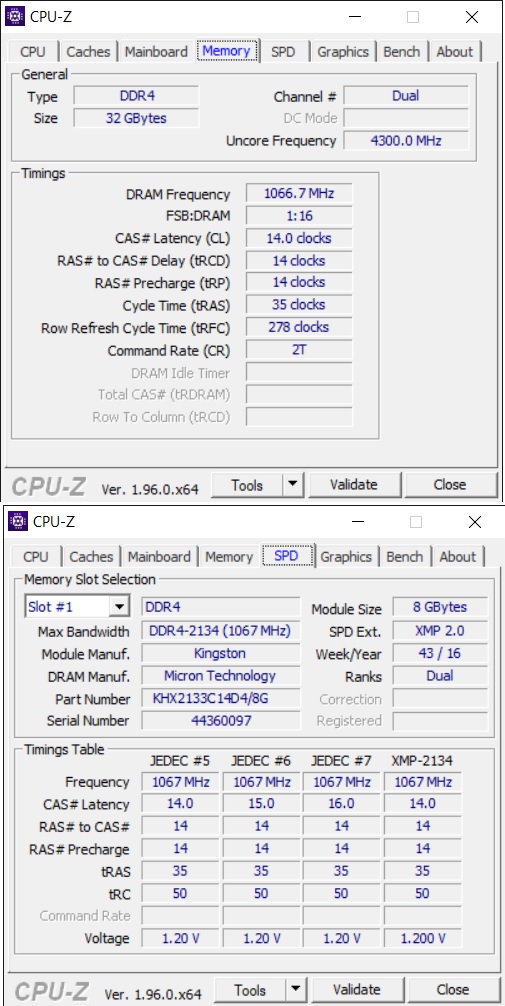
Task: Select the 1:16 FSB:DRAM ratio value
Action: (x=299, y=216)
